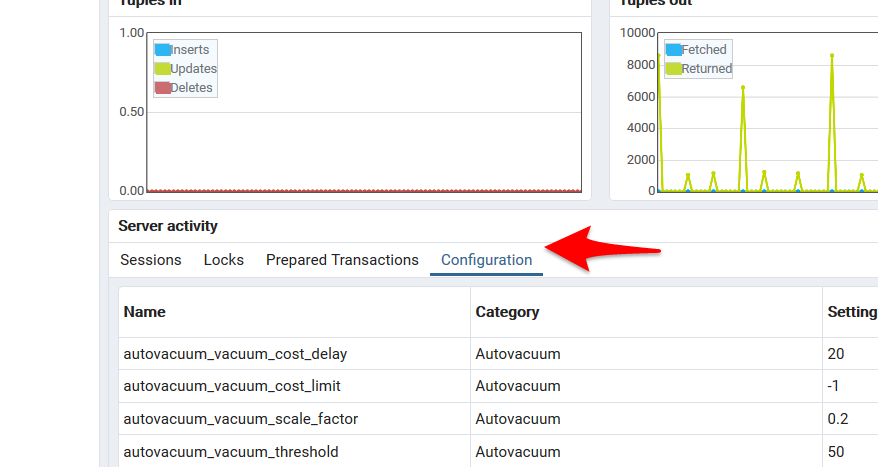This screenshot has width=878, height=467.
Task: Click the autovacuum_vacuum_scale_factor name cell
Action: coord(240,419)
